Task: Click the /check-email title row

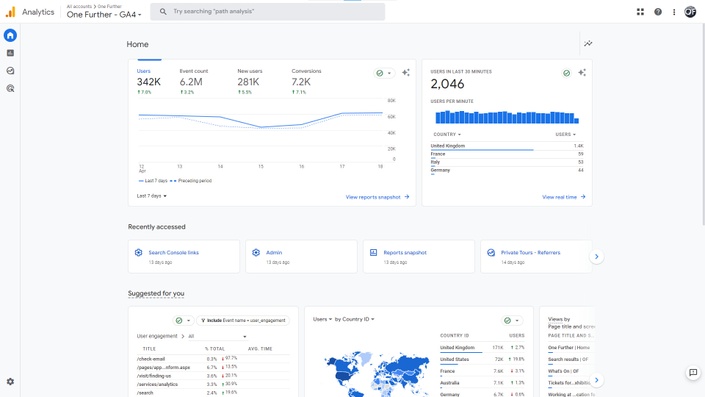Action: (213, 359)
